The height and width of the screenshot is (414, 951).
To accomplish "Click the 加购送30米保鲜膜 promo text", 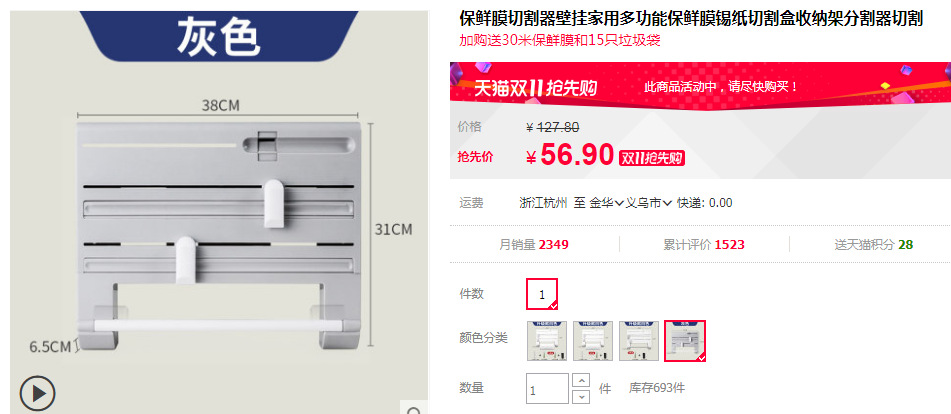I will pos(560,41).
